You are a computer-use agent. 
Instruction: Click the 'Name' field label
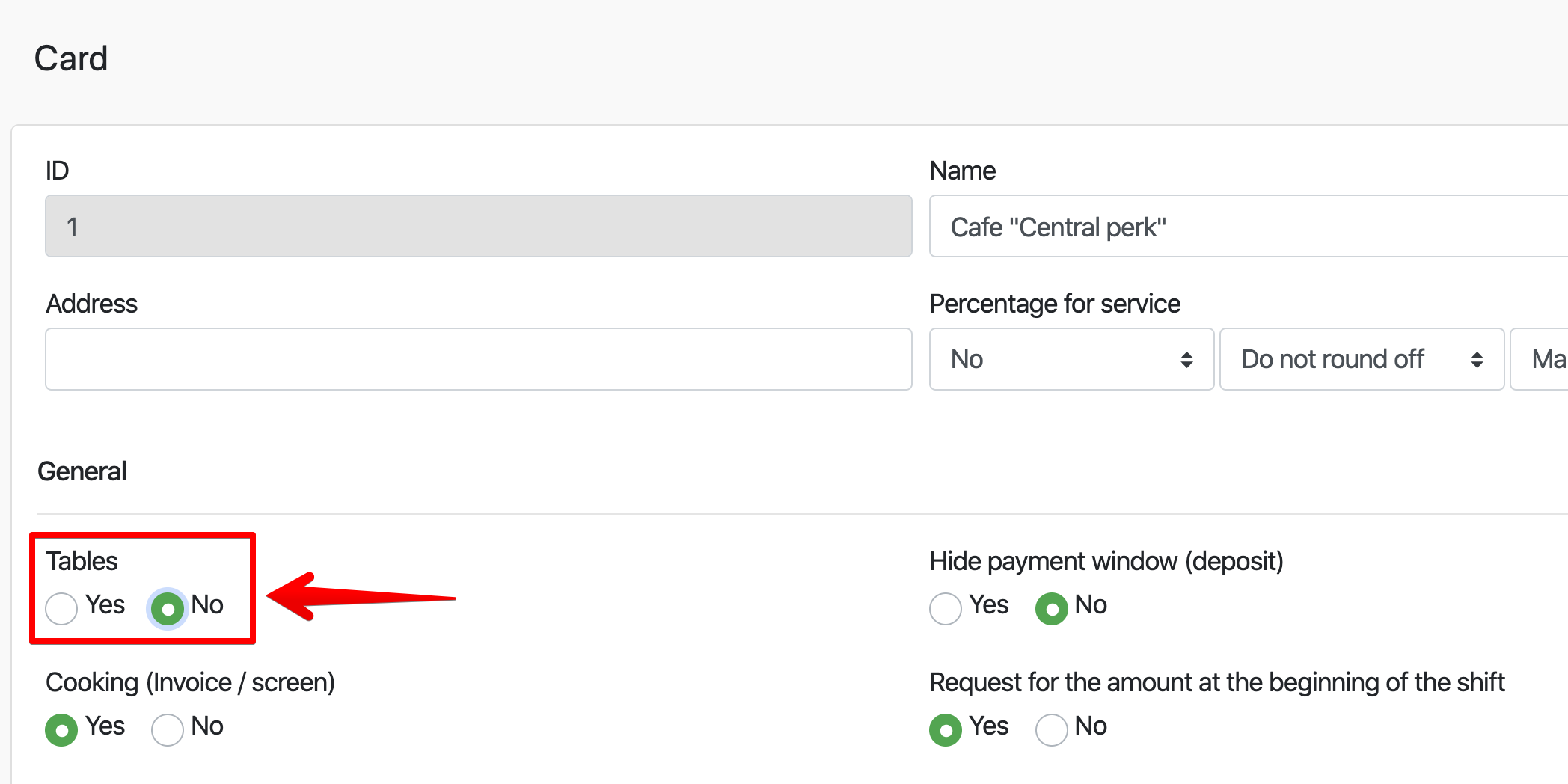click(962, 171)
